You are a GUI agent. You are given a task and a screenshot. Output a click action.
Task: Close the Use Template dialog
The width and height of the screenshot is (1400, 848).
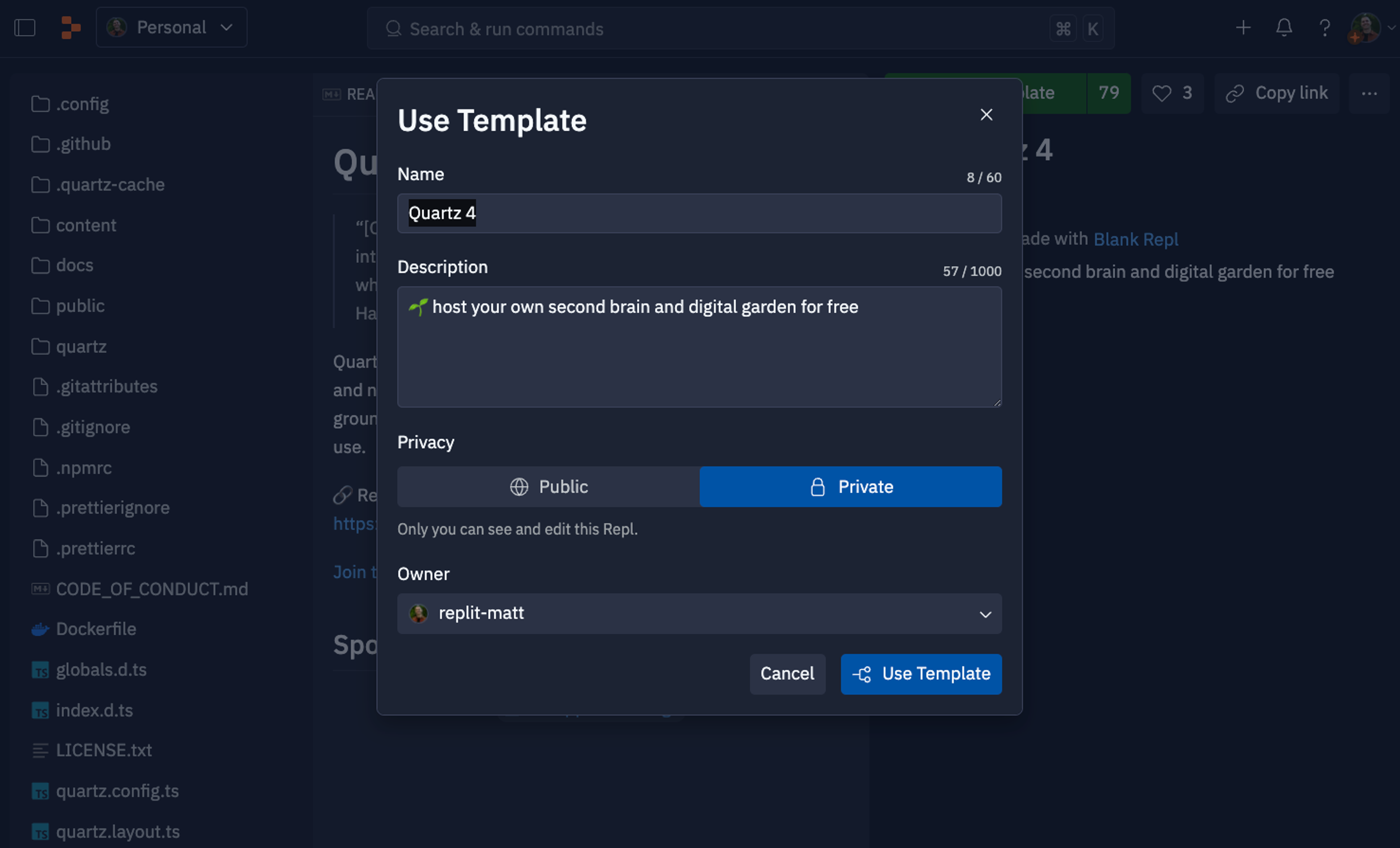click(986, 115)
